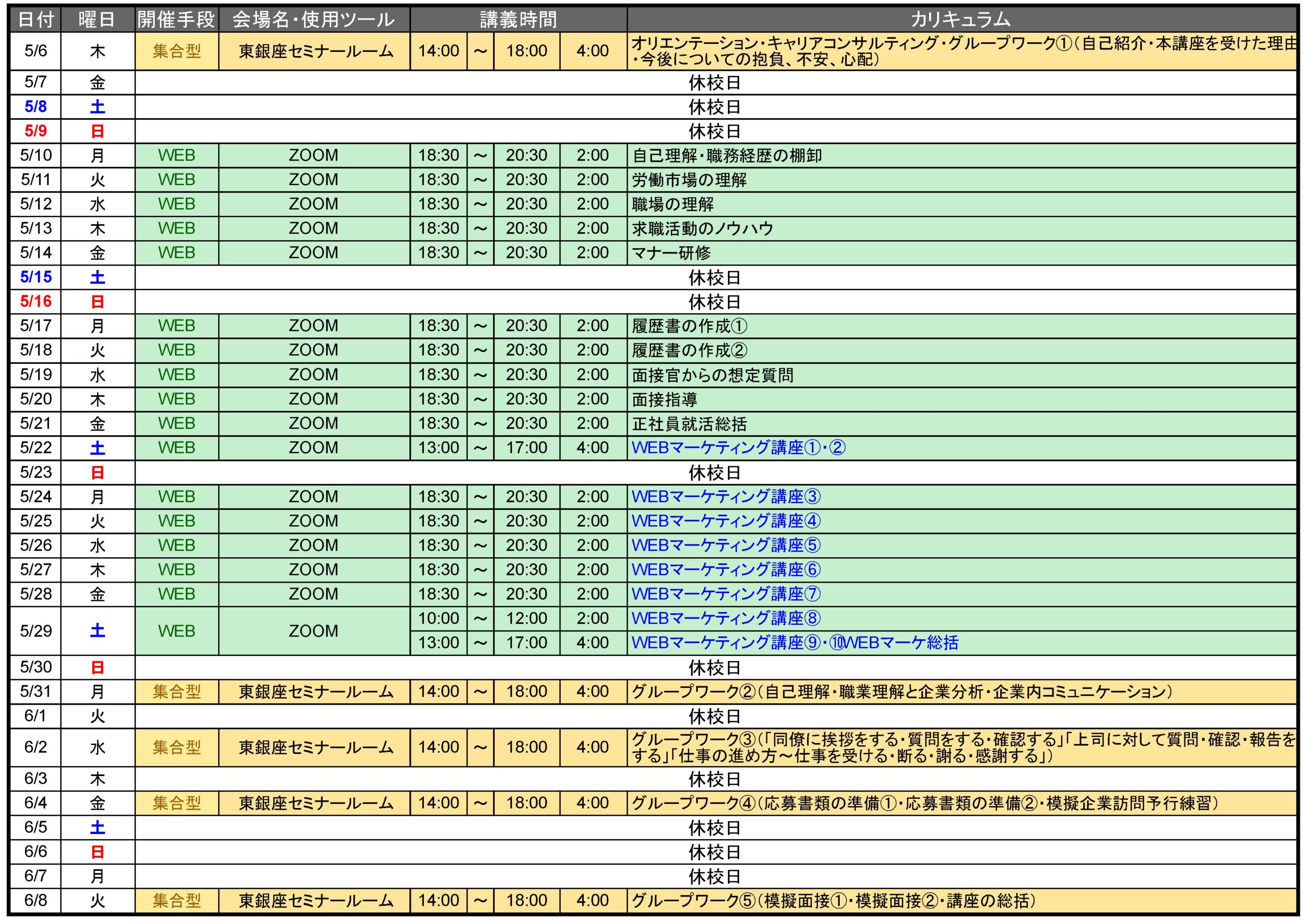
Task: Click グループワーク② curriculum cell
Action: [x=961, y=692]
